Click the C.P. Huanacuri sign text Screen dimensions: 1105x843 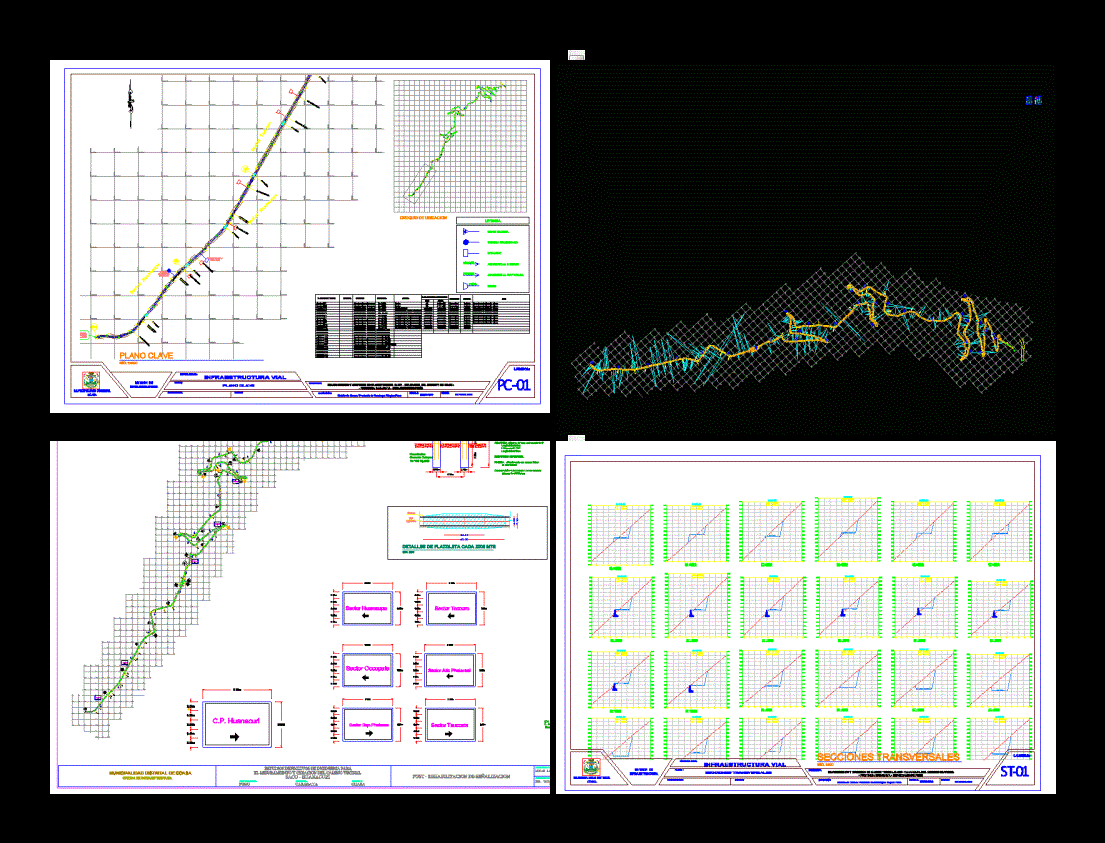[x=236, y=720]
